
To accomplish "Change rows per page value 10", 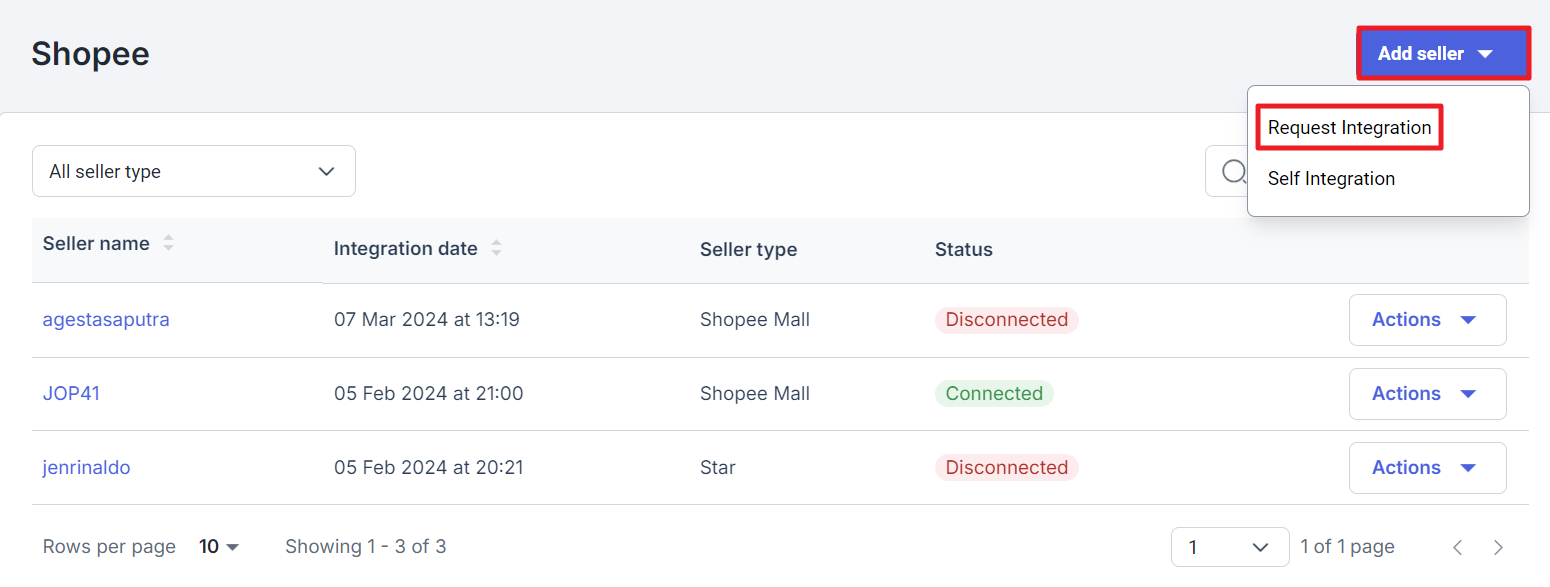I will point(219,547).
